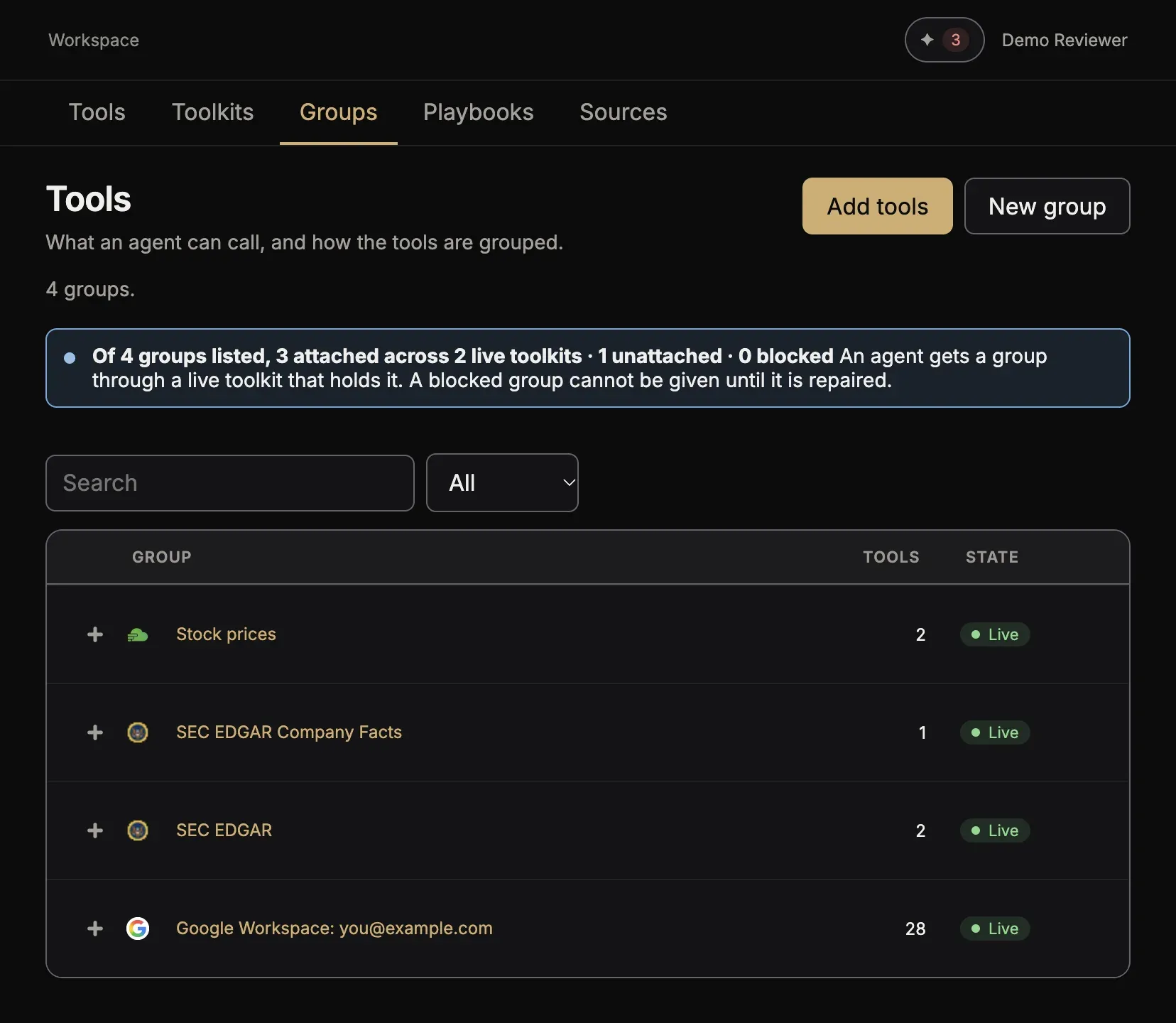Screen dimensions: 1176x1023
Task: Expand the Google Workspace group row
Action: [x=95, y=929]
